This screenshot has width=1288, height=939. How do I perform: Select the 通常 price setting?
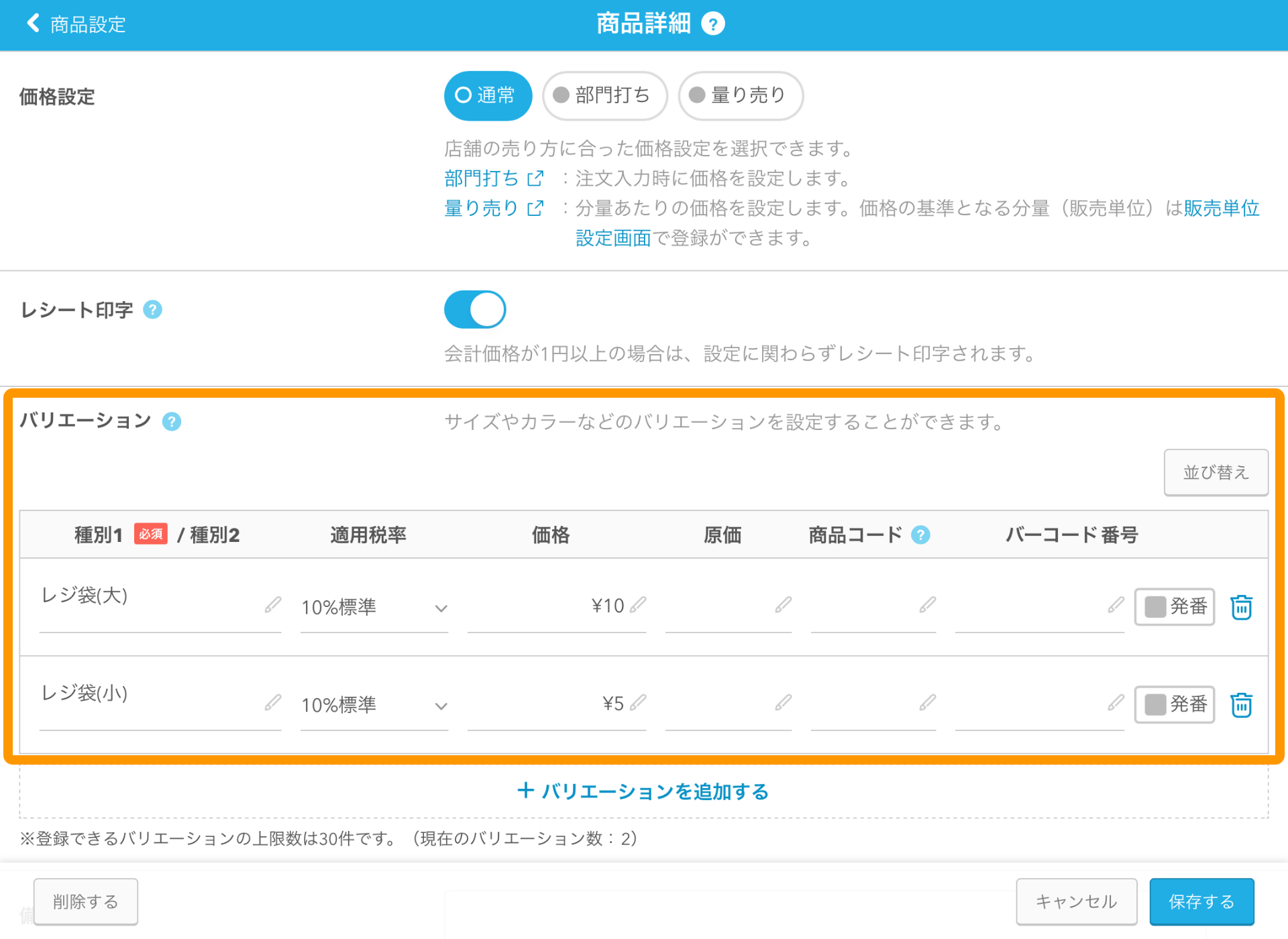(x=488, y=95)
